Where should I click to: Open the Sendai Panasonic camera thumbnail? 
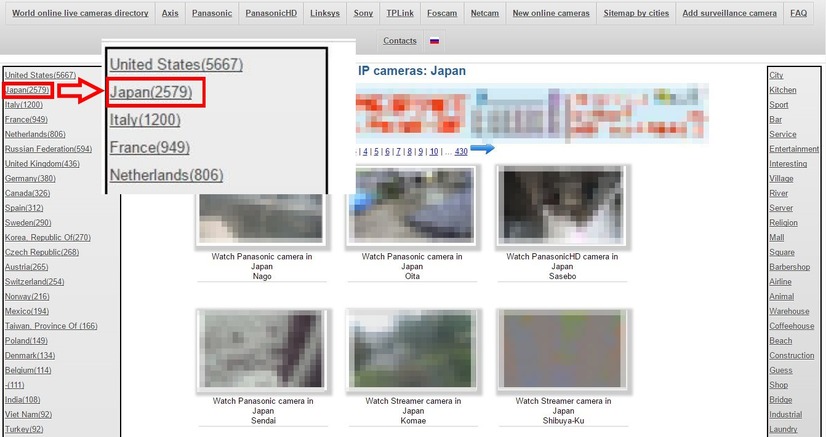pyautogui.click(x=261, y=350)
